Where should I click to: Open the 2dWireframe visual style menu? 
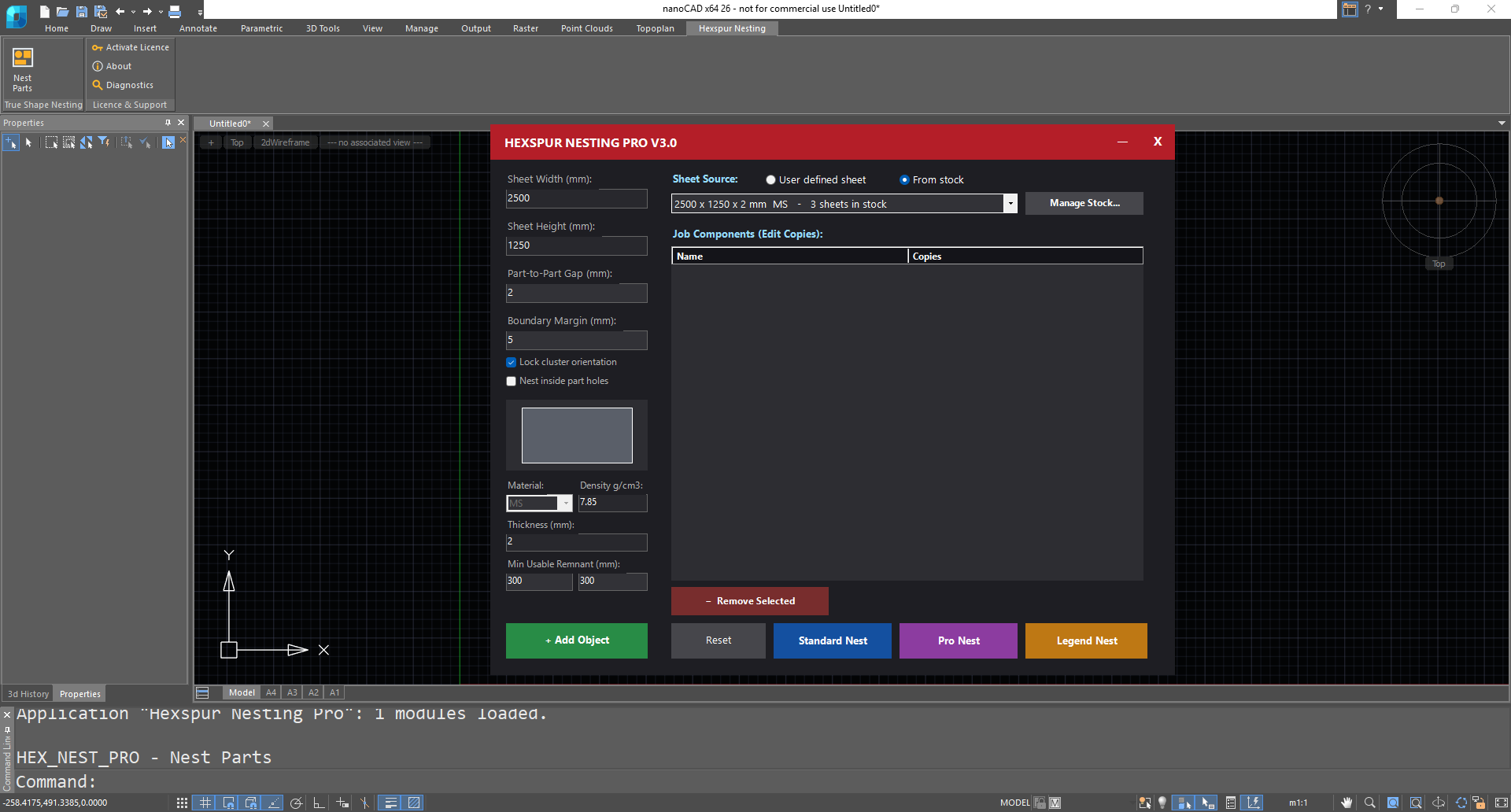[285, 142]
